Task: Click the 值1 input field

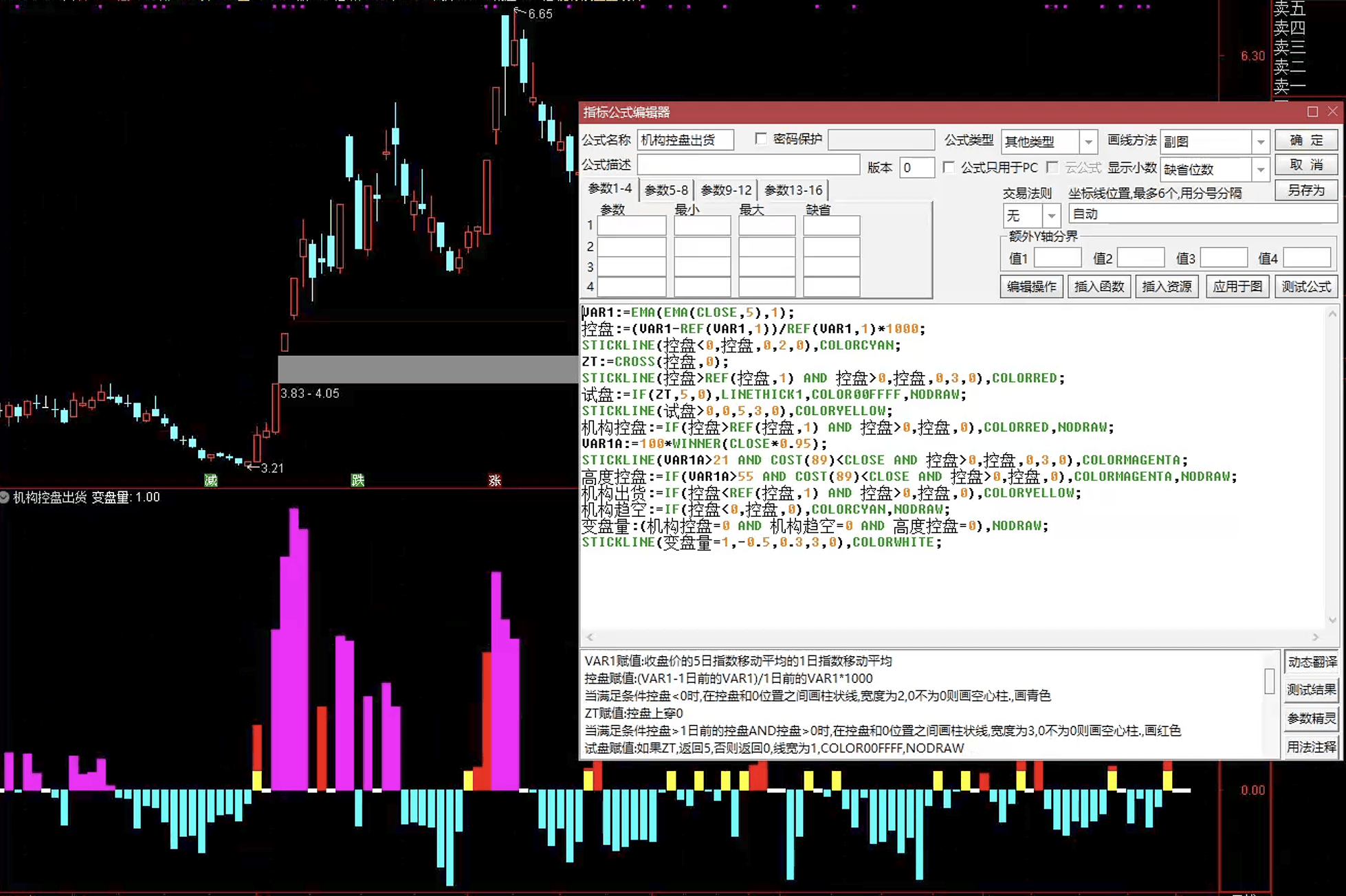Action: [1057, 258]
